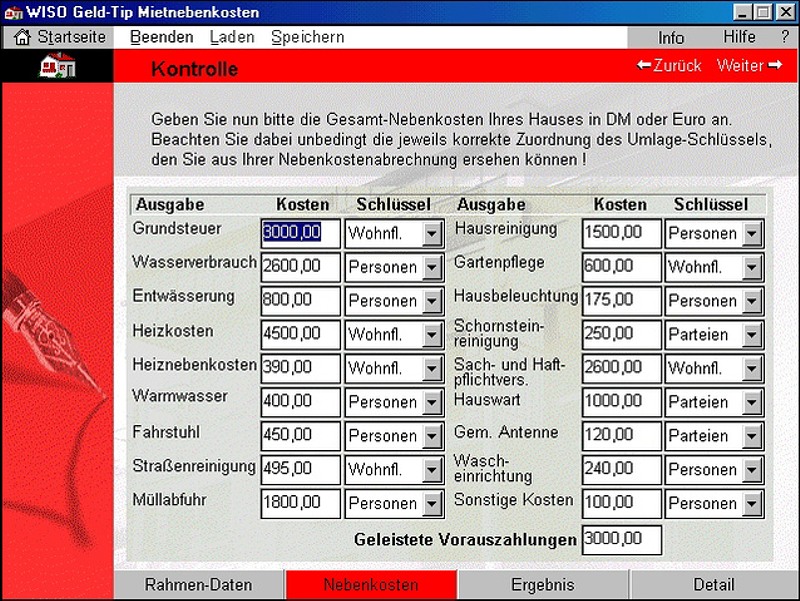The image size is (800, 601).
Task: Open the Grundsteuer Schlüssel dropdown
Action: [x=432, y=234]
